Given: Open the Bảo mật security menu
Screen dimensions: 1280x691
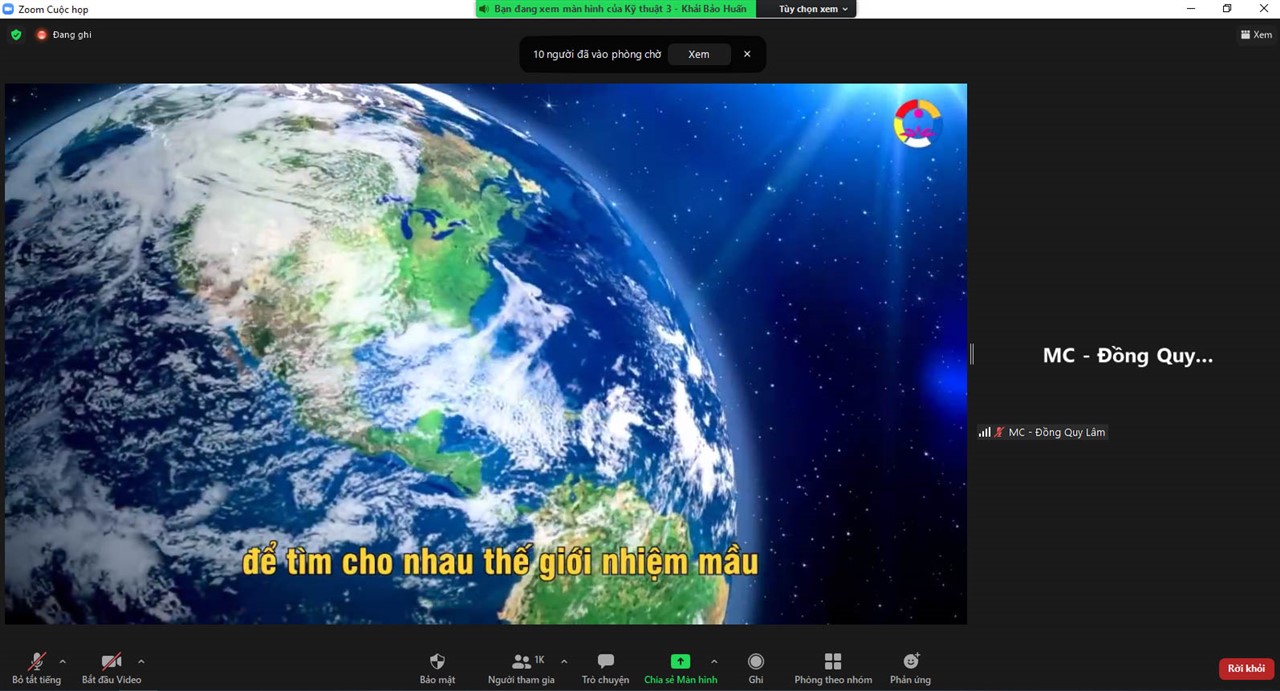Looking at the screenshot, I should 437,669.
